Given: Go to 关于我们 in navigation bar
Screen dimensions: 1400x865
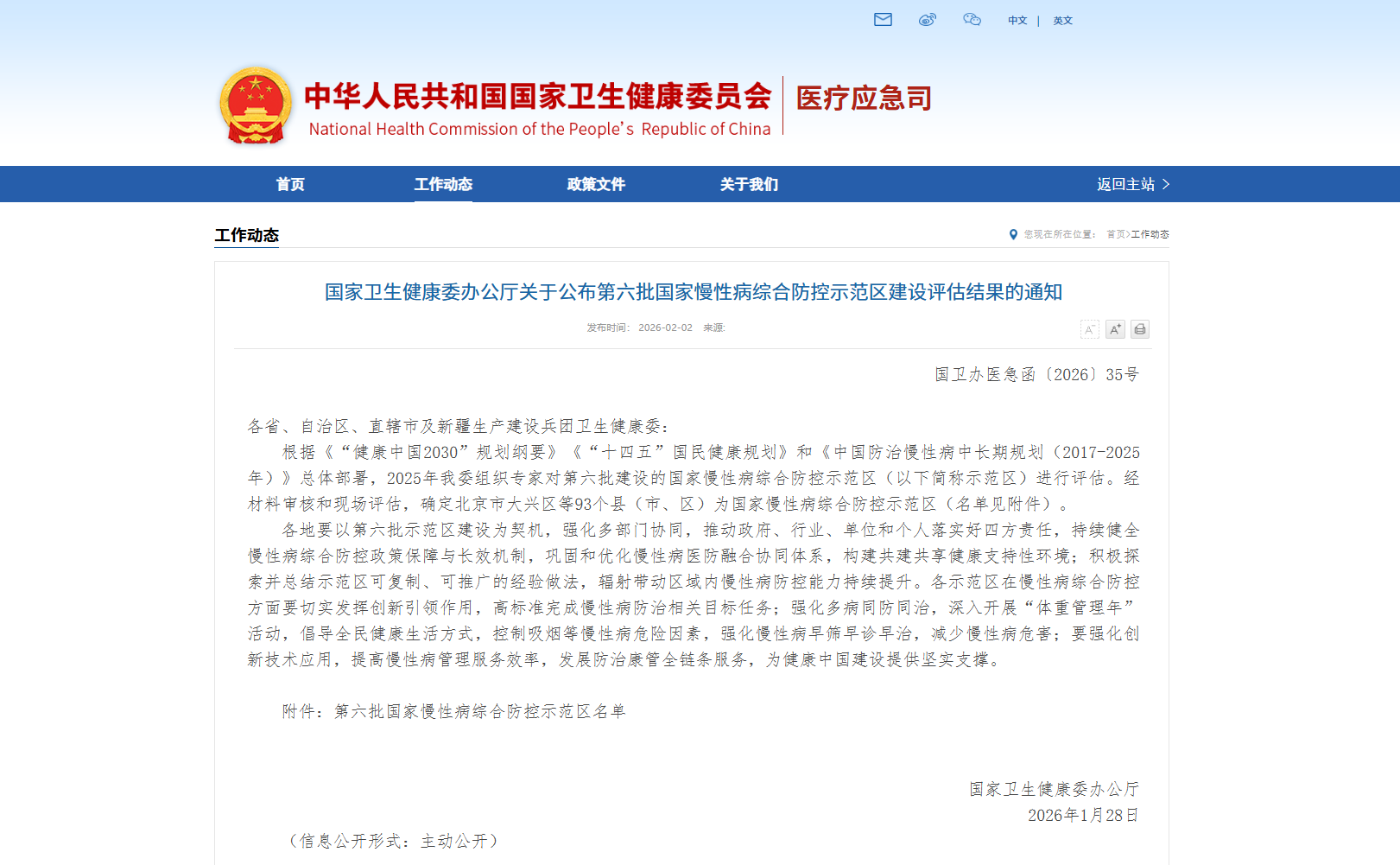Looking at the screenshot, I should pos(749,184).
